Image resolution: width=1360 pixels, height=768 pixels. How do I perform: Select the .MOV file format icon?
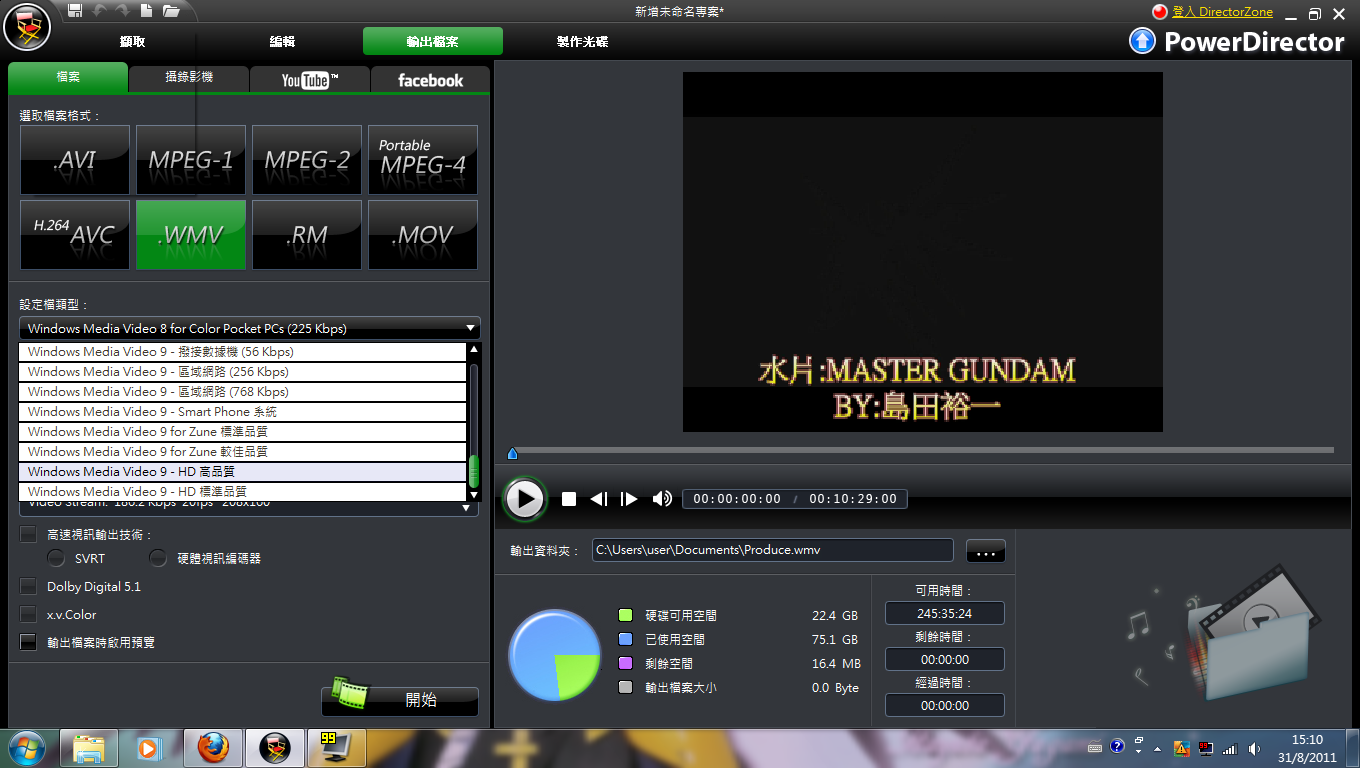(422, 235)
